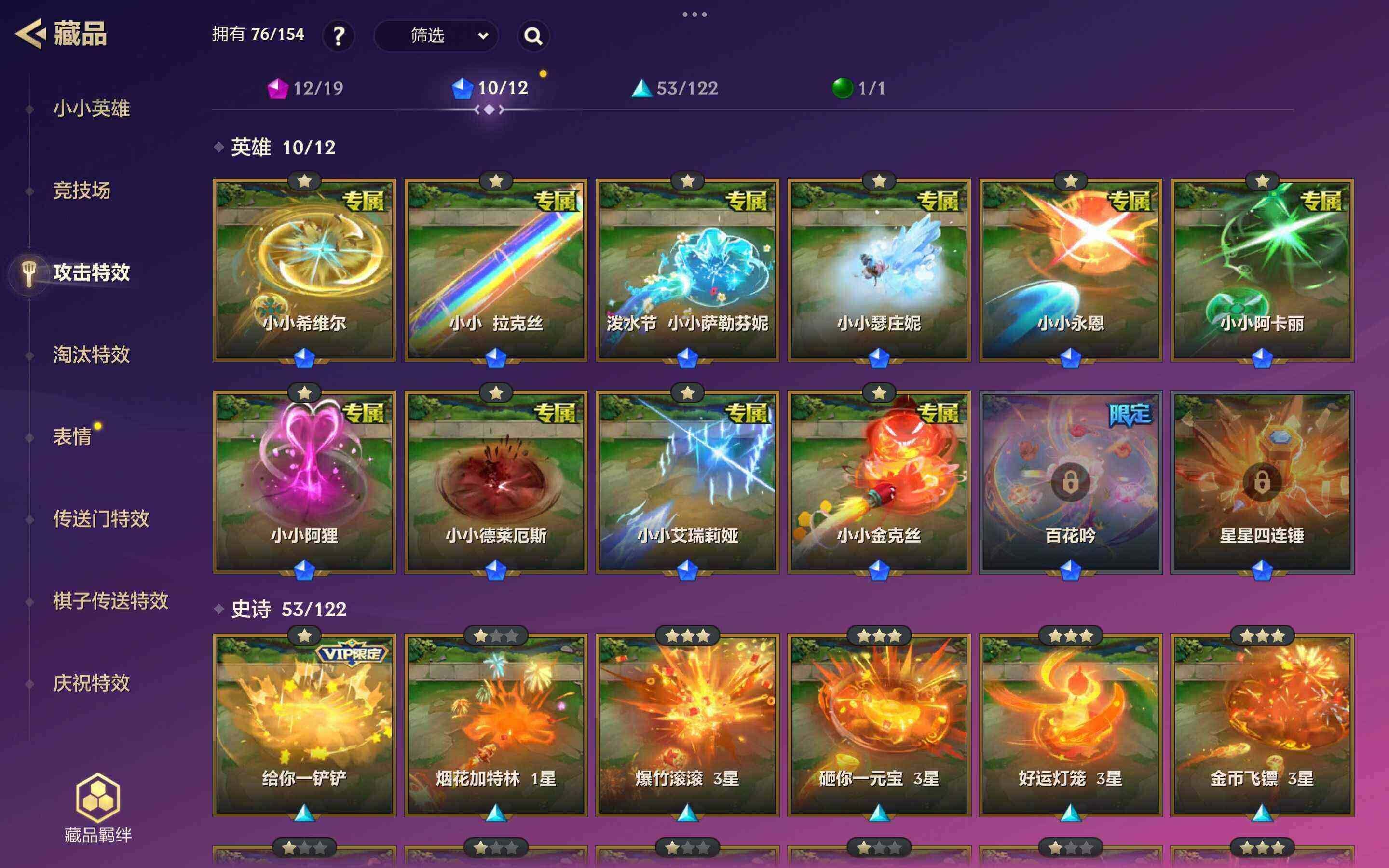Screen dimensions: 1389x868
Task: Select the green orb 1/1 rarity tab
Action: pyautogui.click(x=858, y=88)
